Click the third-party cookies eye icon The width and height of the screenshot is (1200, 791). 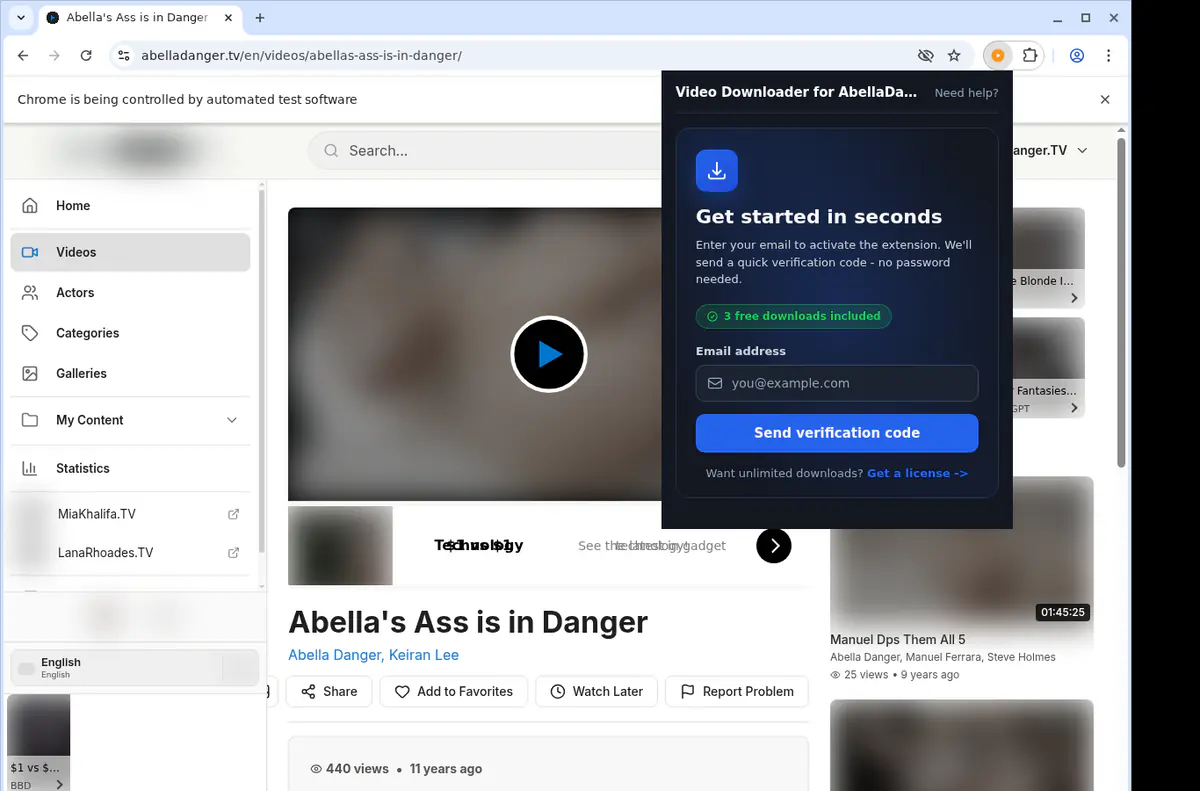click(x=925, y=56)
